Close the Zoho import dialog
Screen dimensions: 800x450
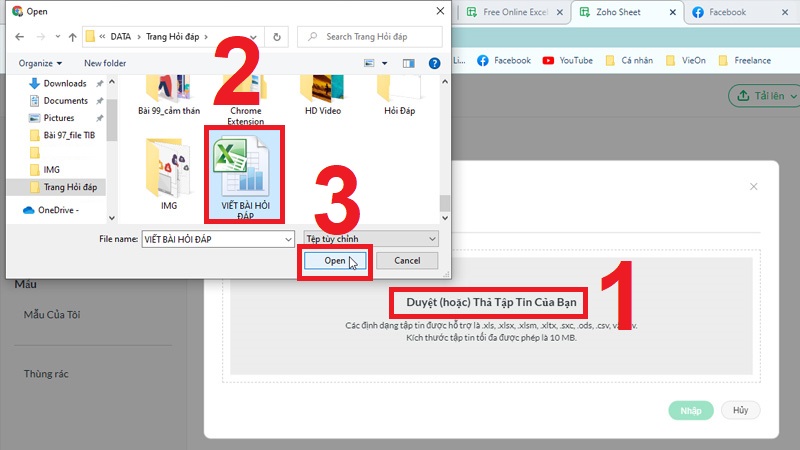(x=754, y=187)
